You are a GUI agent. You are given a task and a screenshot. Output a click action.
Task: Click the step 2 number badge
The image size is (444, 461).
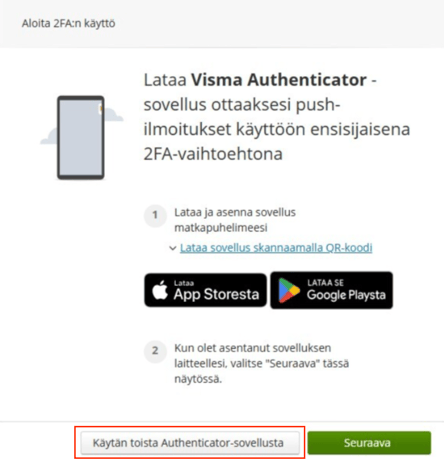pyautogui.click(x=155, y=351)
